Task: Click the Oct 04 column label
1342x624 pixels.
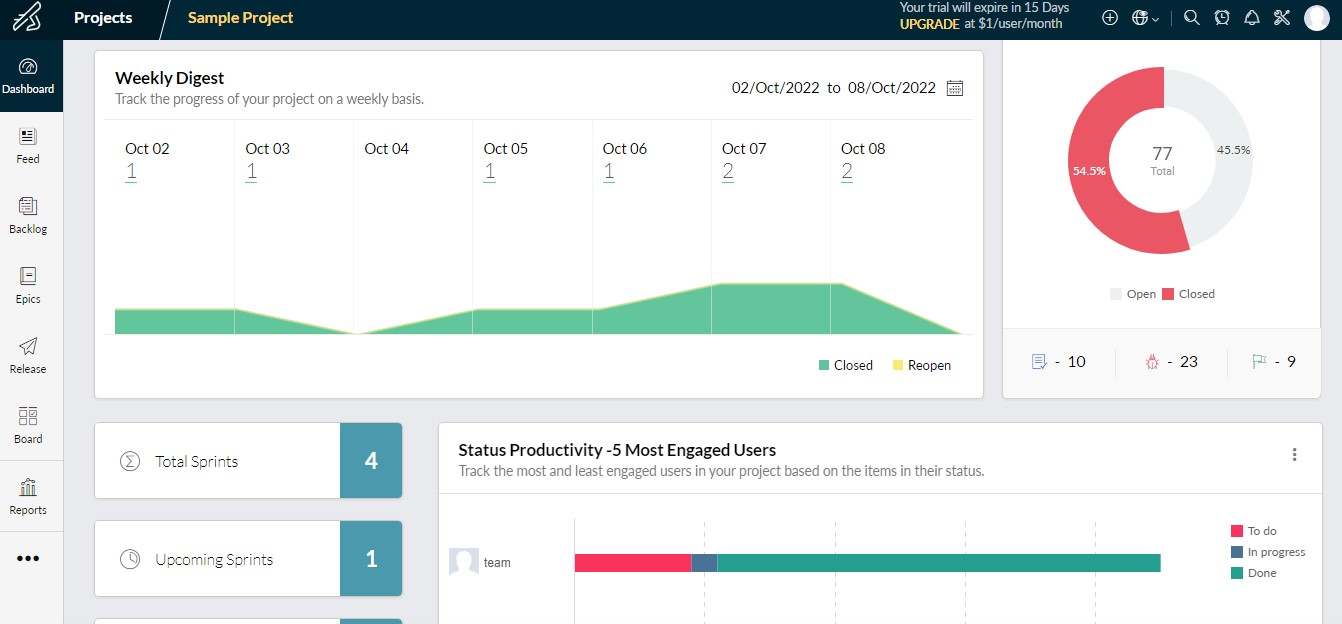Action: tap(386, 149)
